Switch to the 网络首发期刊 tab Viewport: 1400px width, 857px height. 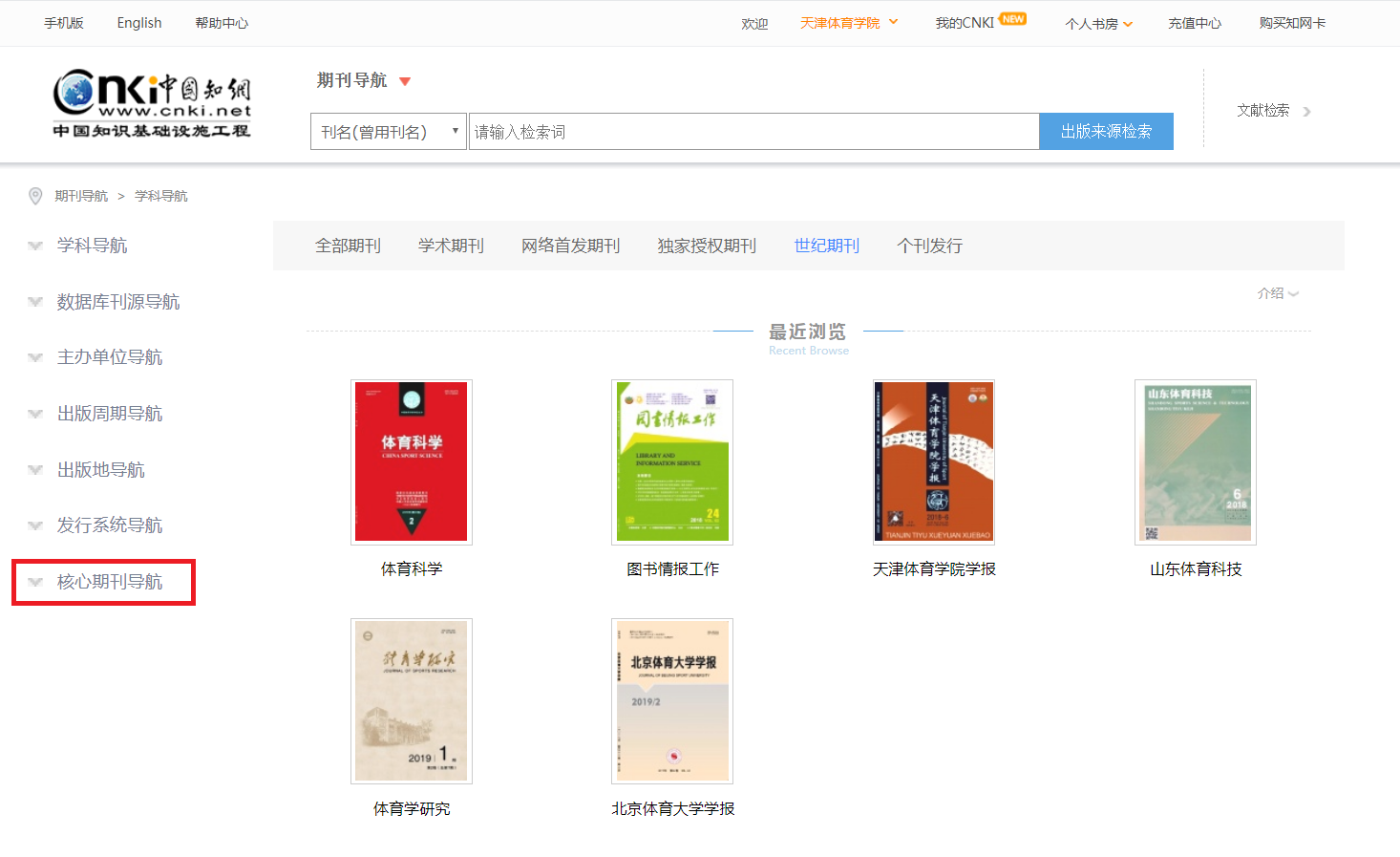(x=571, y=246)
